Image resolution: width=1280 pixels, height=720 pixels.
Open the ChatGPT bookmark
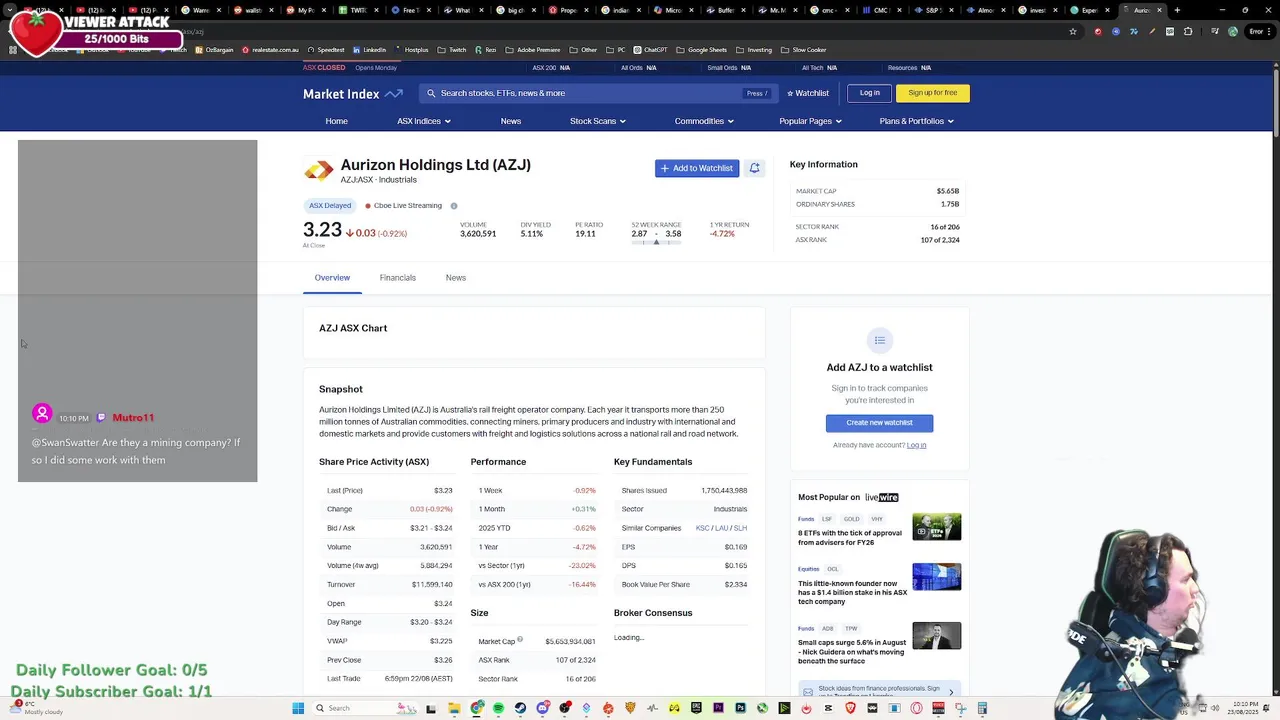(x=650, y=50)
